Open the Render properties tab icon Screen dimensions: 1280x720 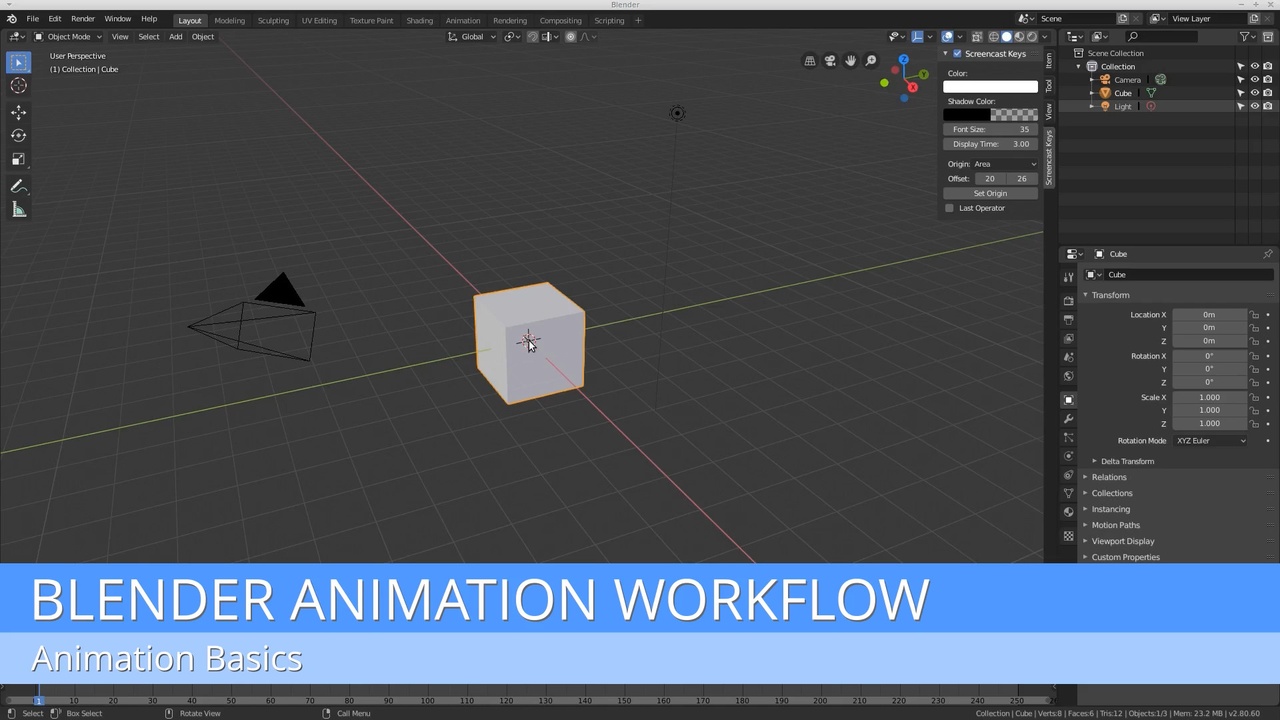pyautogui.click(x=1069, y=301)
